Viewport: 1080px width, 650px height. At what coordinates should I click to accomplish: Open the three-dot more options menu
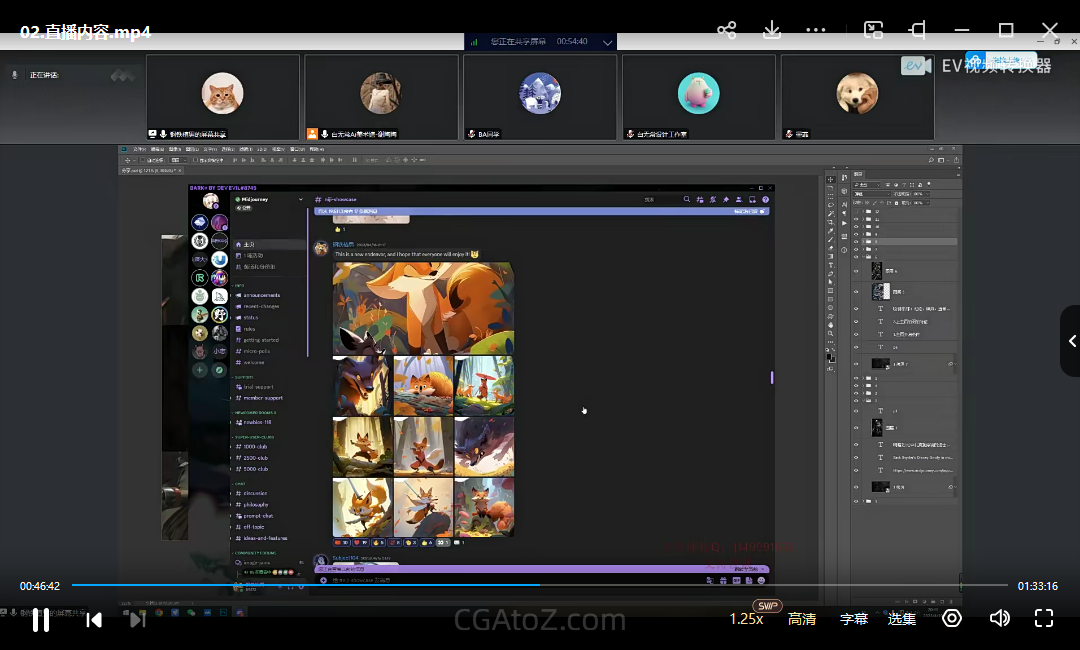click(816, 30)
